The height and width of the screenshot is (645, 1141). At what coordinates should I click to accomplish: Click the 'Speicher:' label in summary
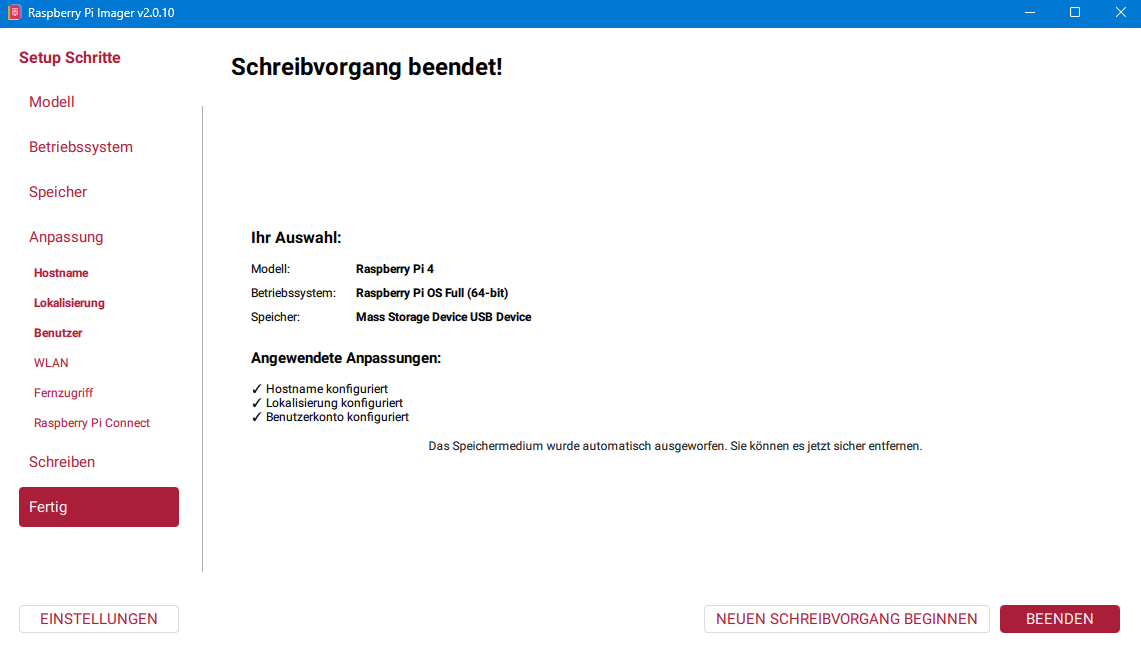pos(275,317)
